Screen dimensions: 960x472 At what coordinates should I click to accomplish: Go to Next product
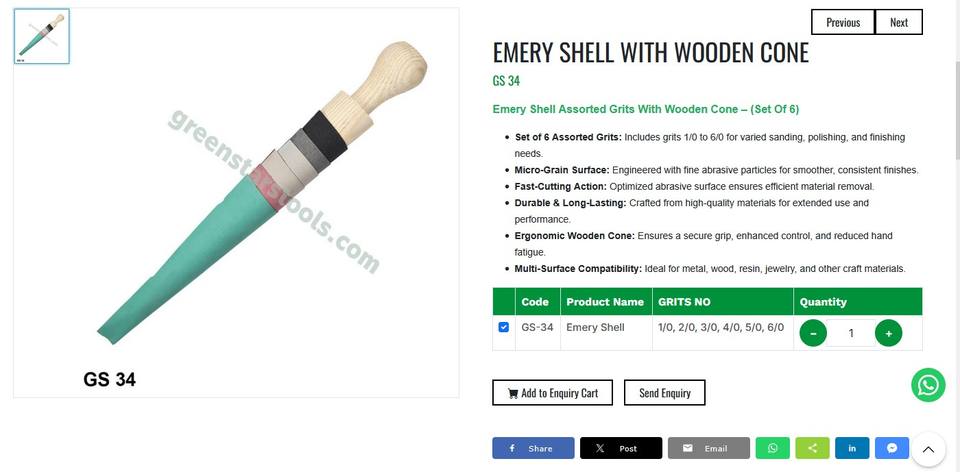[899, 22]
